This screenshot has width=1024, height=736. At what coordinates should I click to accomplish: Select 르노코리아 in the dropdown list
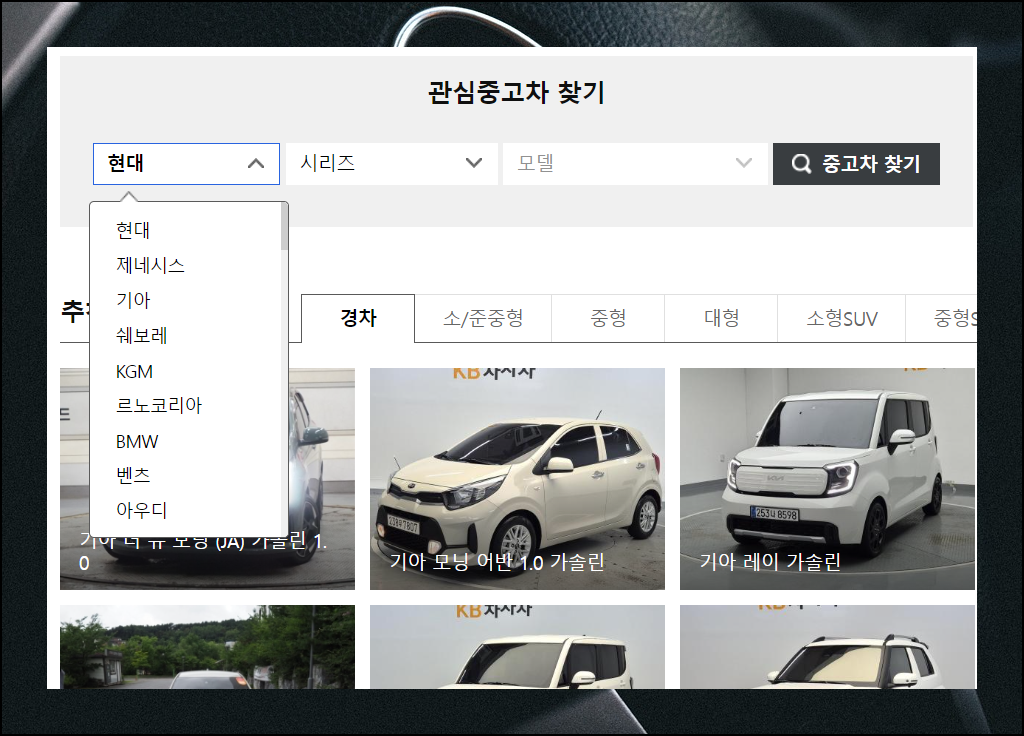pyautogui.click(x=159, y=406)
